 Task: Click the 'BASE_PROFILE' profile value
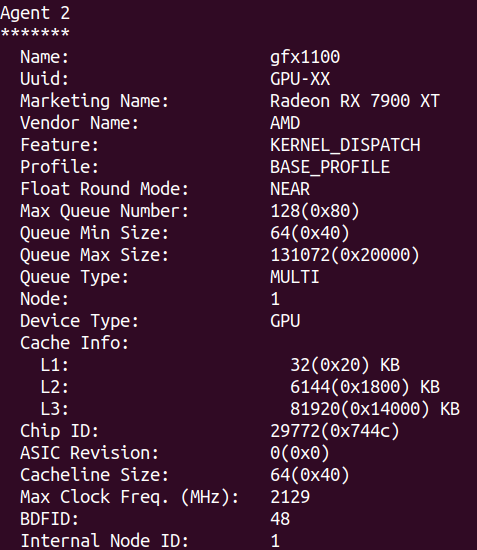click(x=330, y=167)
